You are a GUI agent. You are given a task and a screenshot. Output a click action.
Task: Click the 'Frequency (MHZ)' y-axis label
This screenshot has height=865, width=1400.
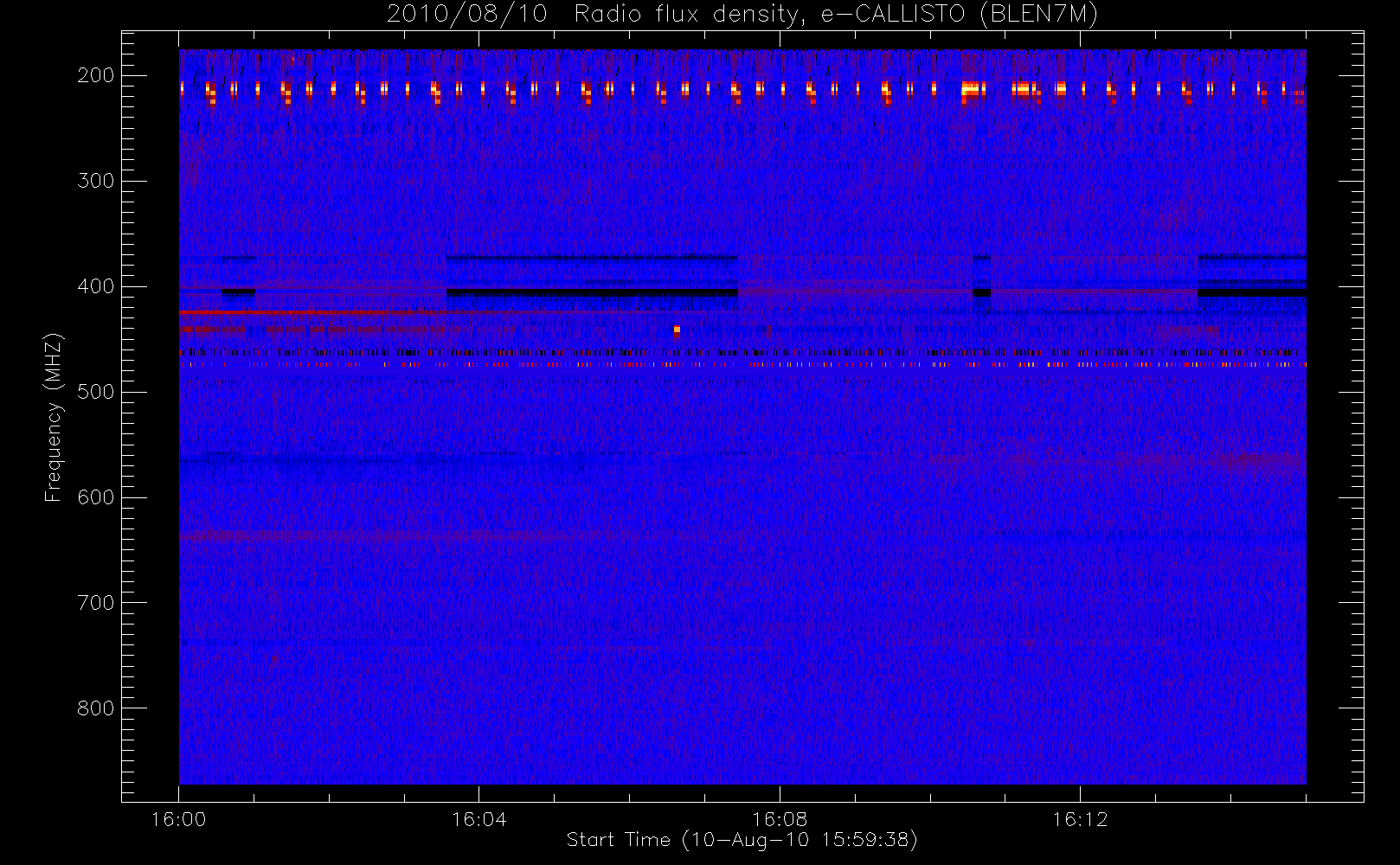54,417
